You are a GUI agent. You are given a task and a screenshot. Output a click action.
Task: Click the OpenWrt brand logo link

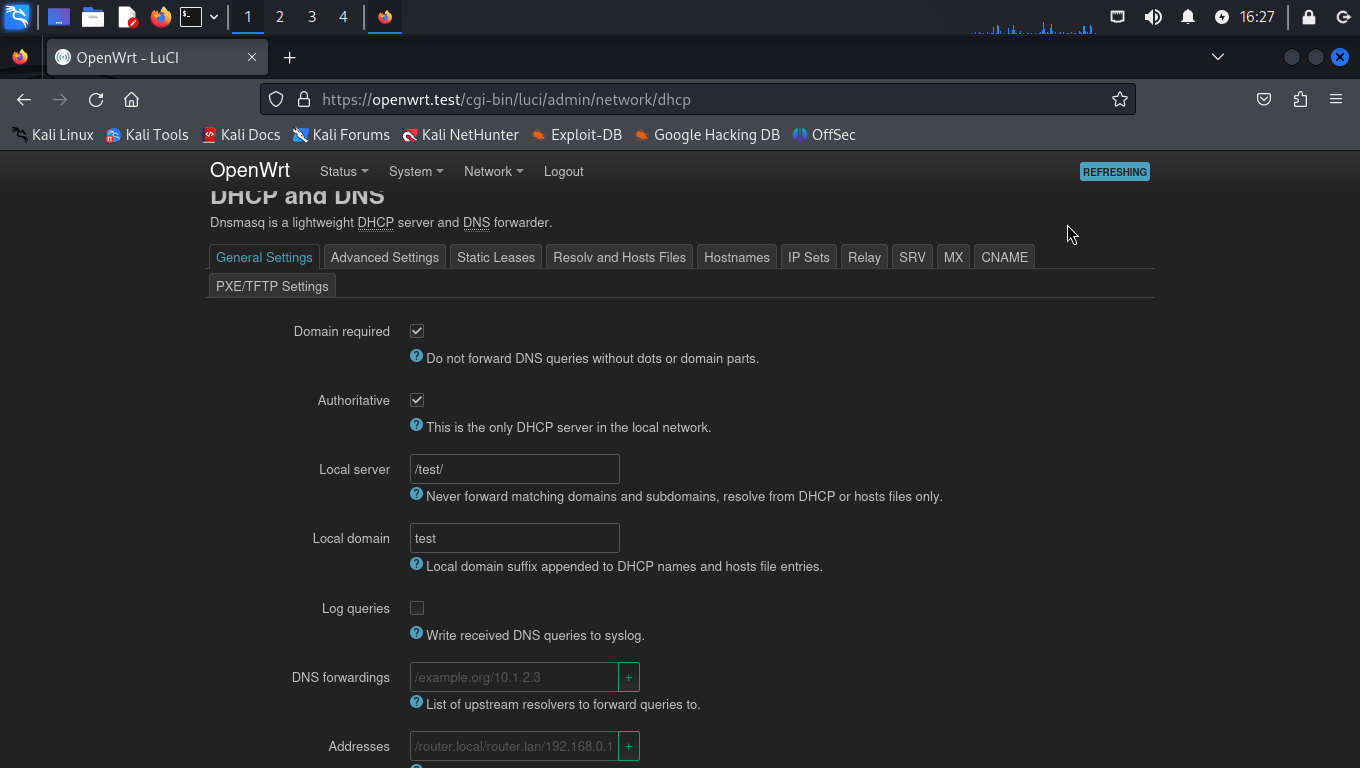250,171
